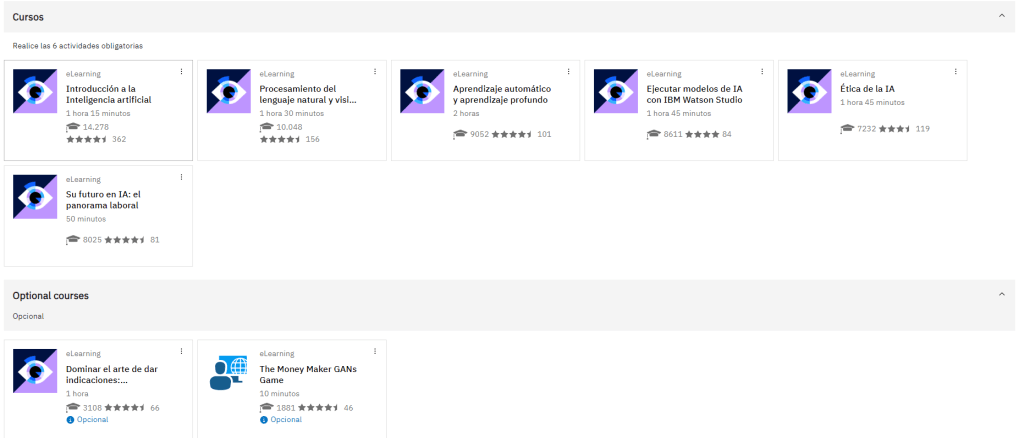The image size is (1024, 438).
Task: Open three-dot menu for Aprendizaje automático card
Action: pyautogui.click(x=568, y=71)
